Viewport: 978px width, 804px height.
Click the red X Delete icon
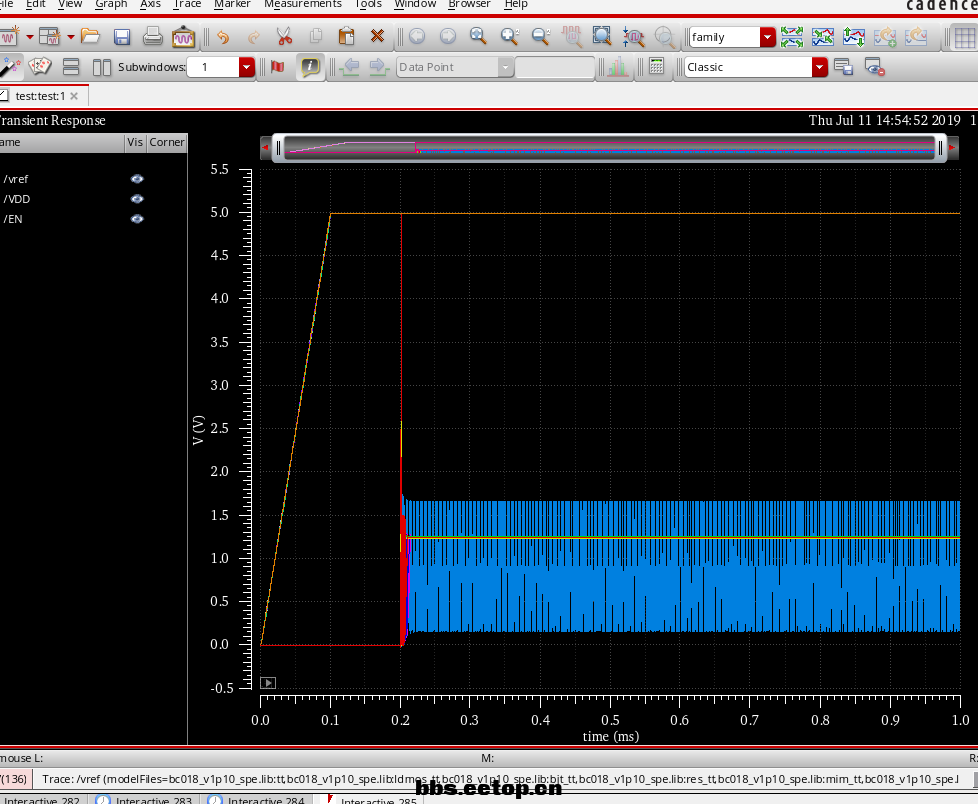click(377, 37)
